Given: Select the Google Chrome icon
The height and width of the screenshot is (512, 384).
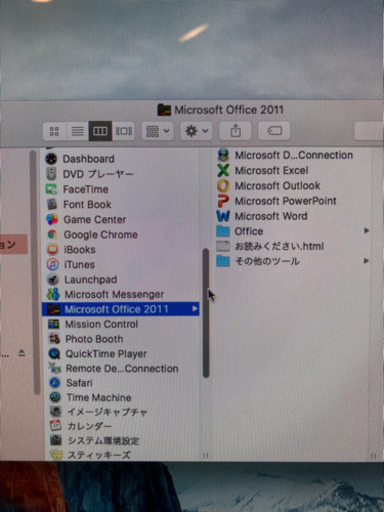Looking at the screenshot, I should pos(52,235).
